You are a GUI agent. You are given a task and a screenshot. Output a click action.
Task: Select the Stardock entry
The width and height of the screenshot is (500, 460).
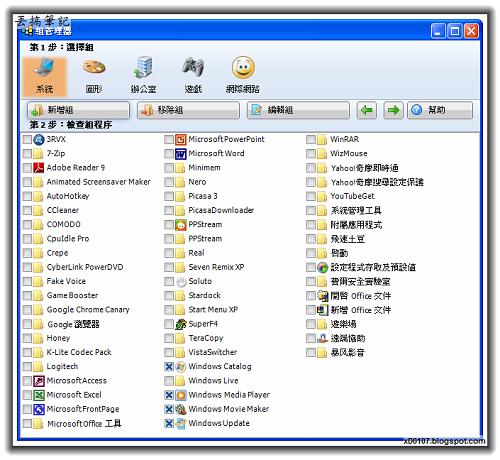point(205,295)
